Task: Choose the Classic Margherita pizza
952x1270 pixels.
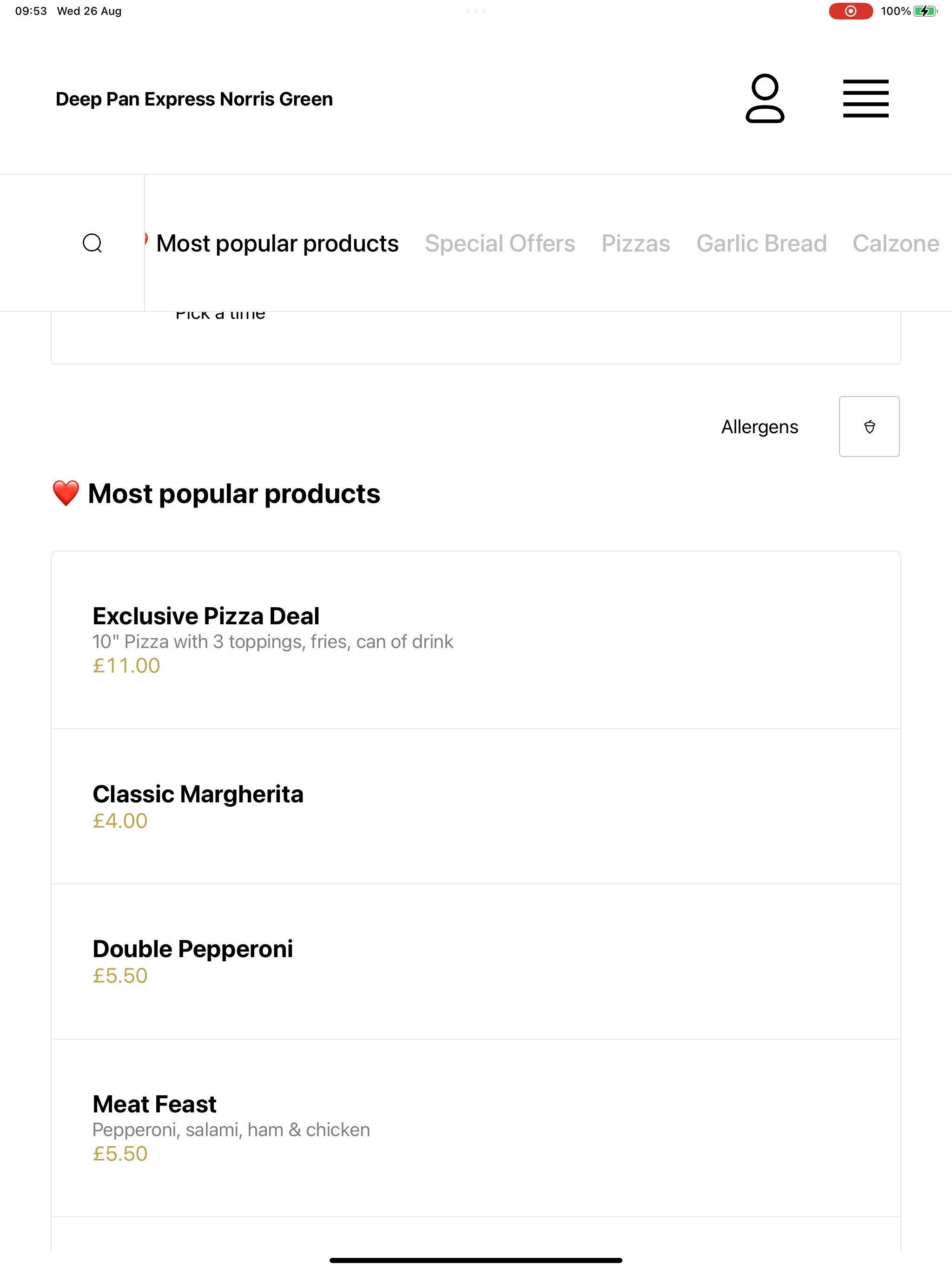Action: tap(476, 806)
